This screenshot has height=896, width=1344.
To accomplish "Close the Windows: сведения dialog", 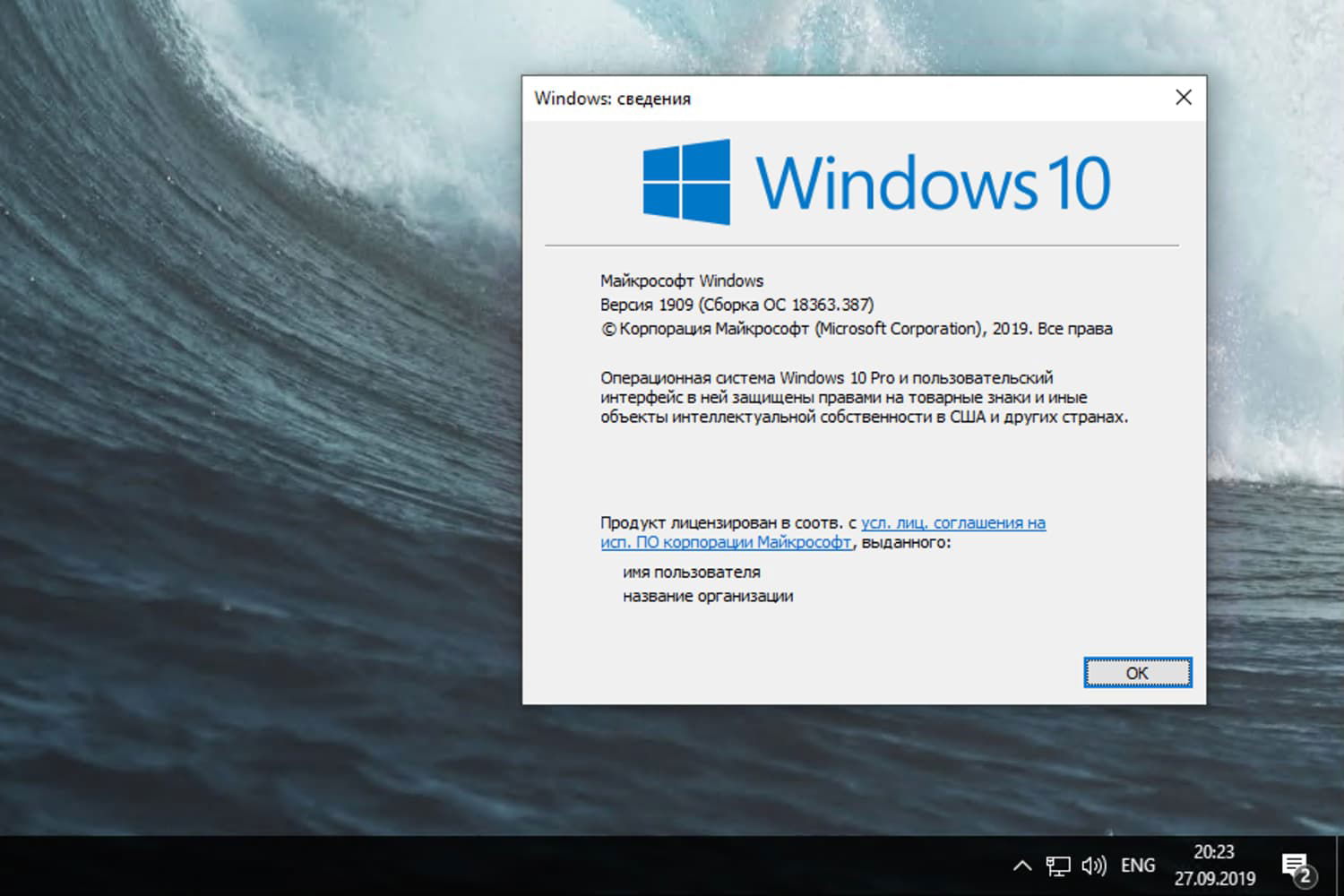I will click(x=1183, y=97).
